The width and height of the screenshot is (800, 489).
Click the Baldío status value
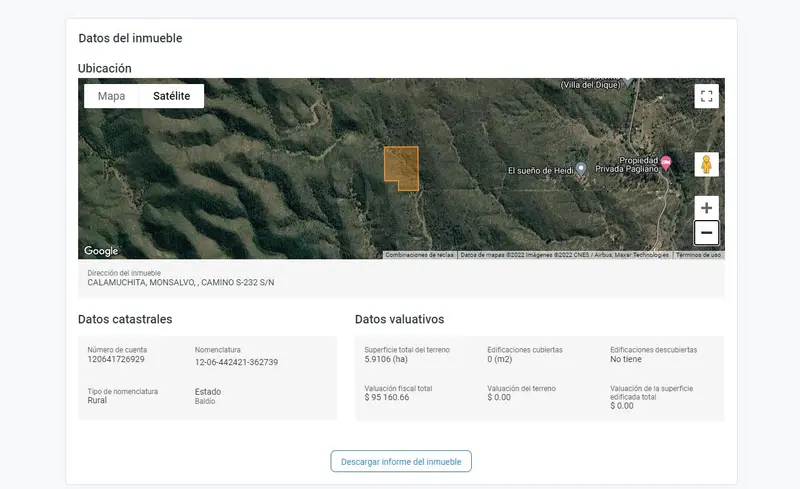(x=205, y=401)
